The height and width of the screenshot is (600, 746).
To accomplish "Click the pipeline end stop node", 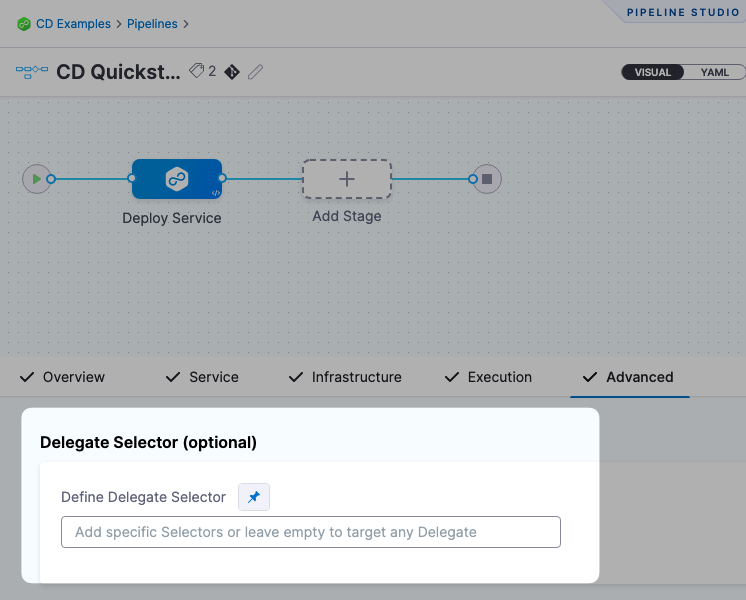I will click(487, 179).
